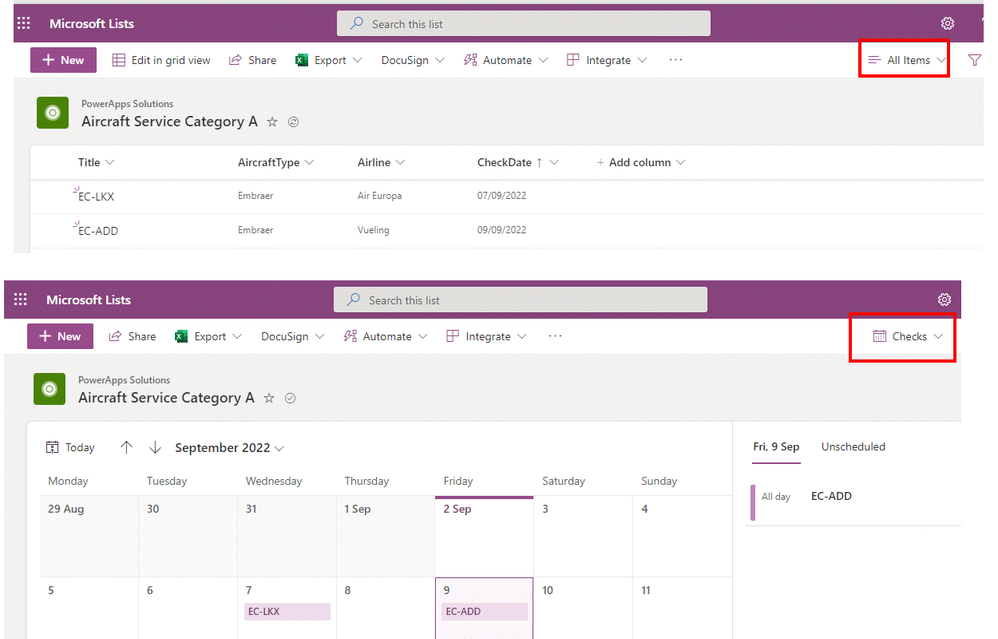Open app launcher in bottom Microsoft Lists window
Screen dimensions: 998x639
[20, 299]
